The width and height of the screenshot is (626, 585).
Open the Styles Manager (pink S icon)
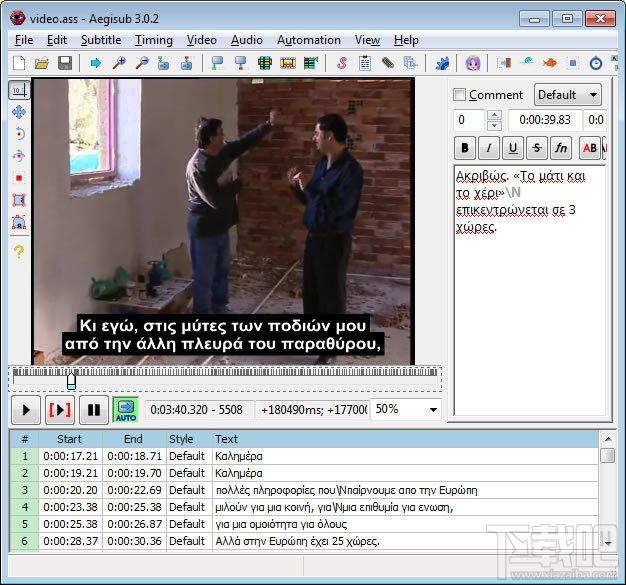click(342, 63)
